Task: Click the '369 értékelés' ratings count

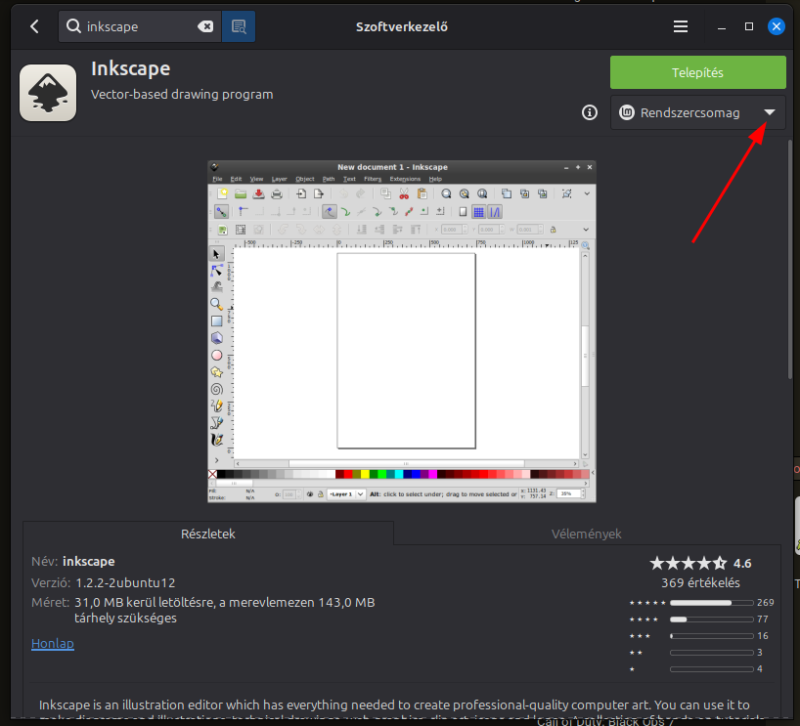Action: click(701, 583)
